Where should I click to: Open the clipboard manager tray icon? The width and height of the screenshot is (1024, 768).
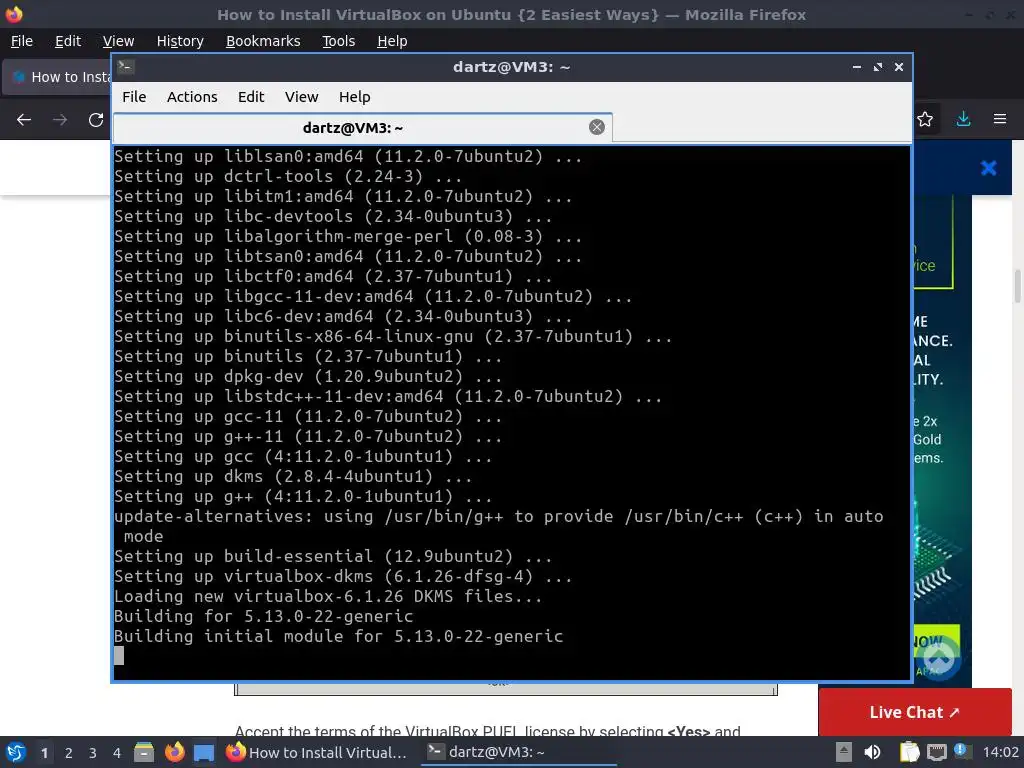pyautogui.click(x=909, y=752)
